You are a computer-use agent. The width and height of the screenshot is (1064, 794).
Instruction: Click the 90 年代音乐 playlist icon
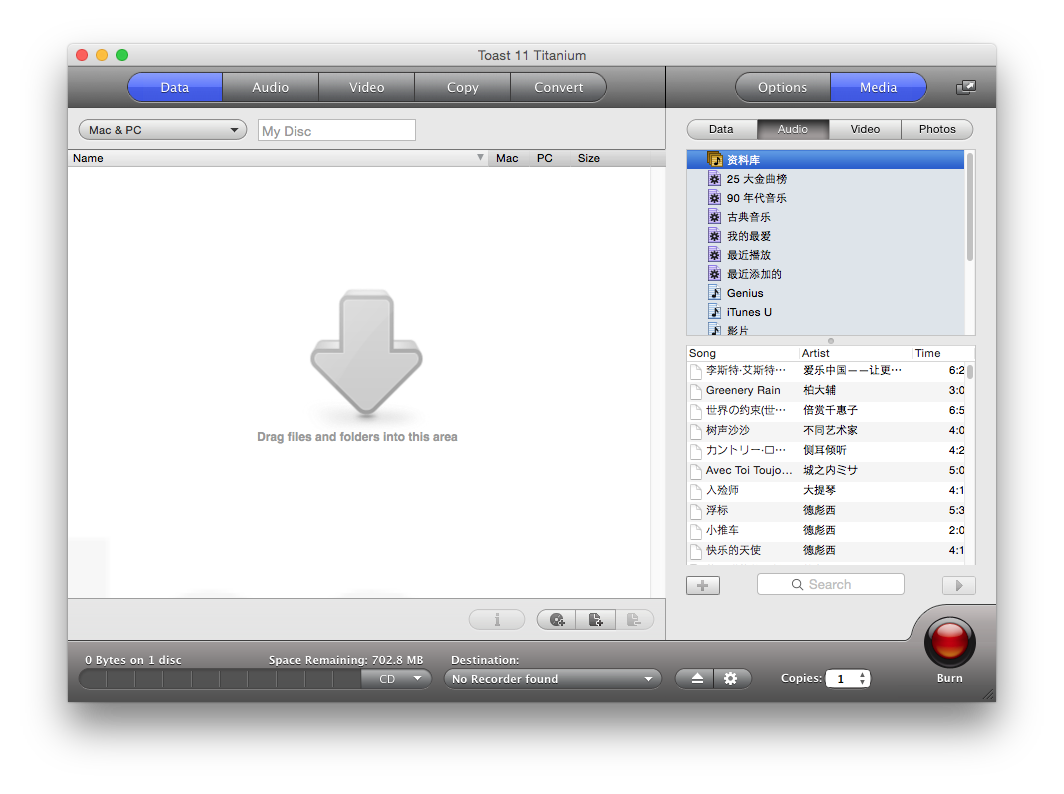point(715,198)
